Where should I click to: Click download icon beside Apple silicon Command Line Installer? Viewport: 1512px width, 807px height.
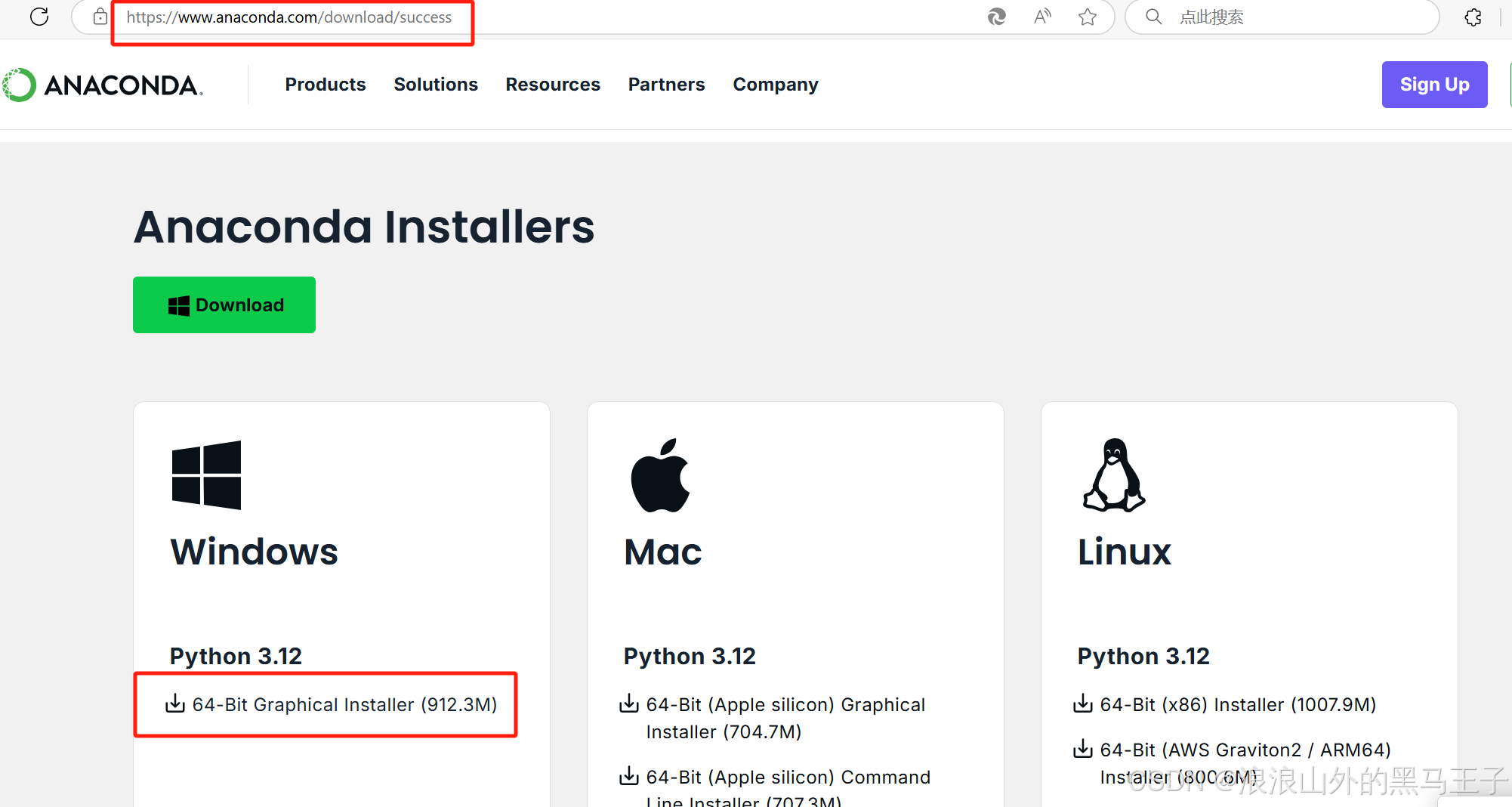tap(629, 776)
